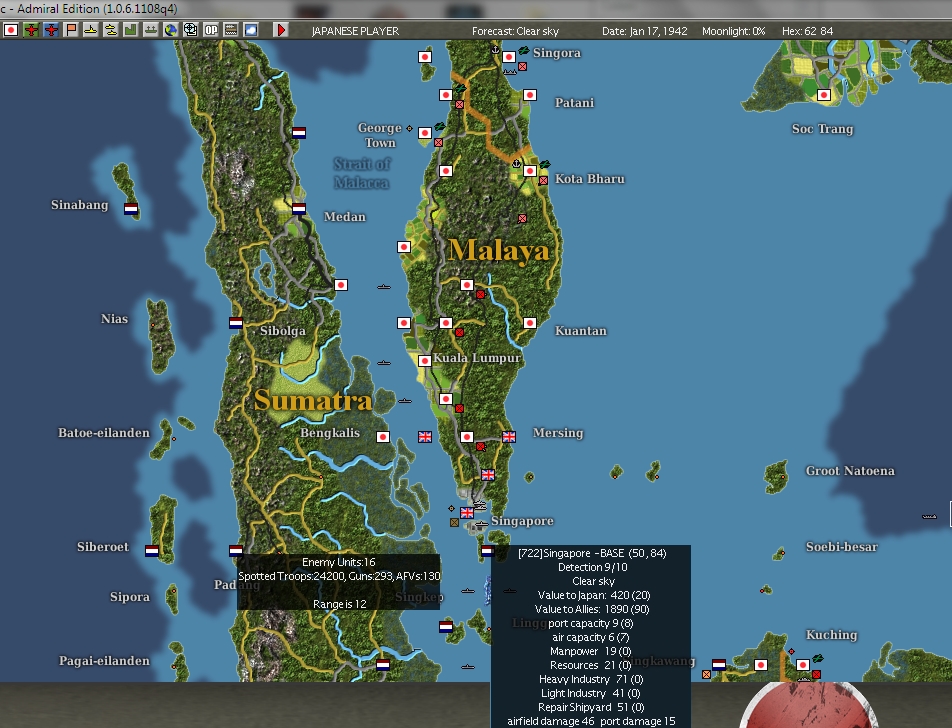952x728 pixels.
Task: Select the Japanese flag at Patani
Action: 529,95
